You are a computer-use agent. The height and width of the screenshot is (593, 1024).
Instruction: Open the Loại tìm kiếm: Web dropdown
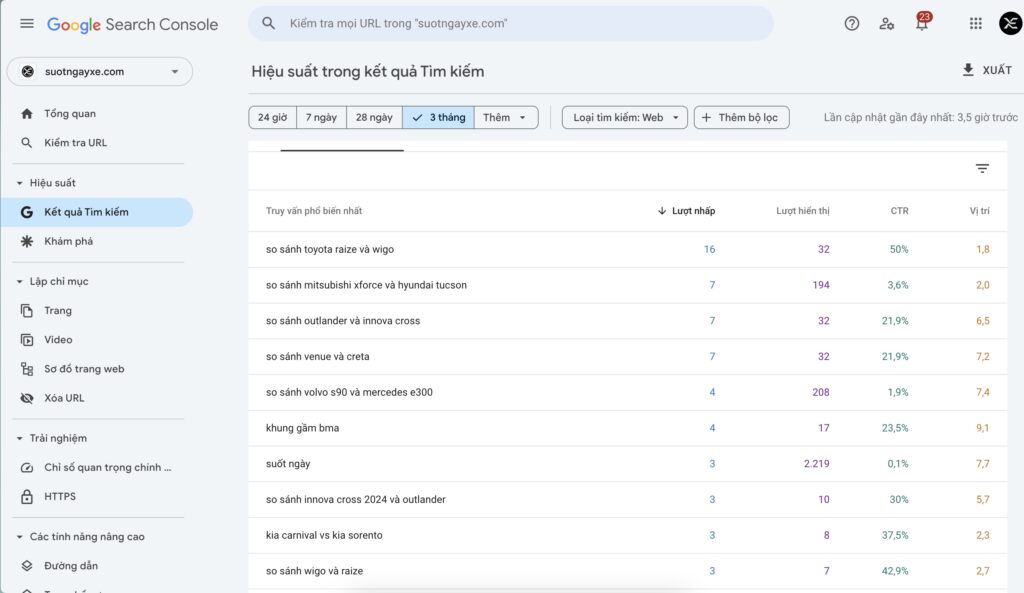pyautogui.click(x=625, y=118)
